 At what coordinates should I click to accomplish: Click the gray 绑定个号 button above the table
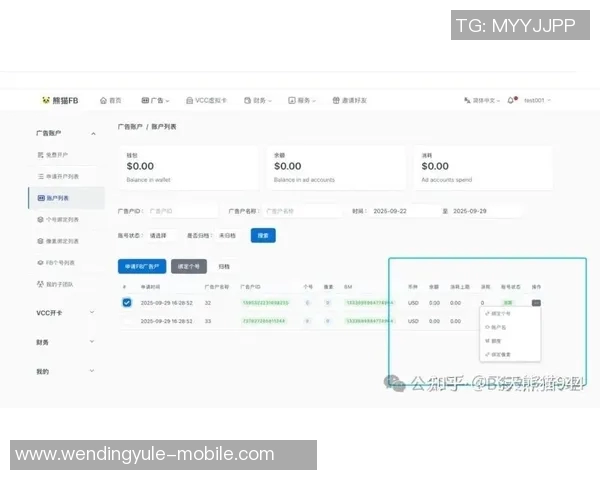(x=189, y=266)
